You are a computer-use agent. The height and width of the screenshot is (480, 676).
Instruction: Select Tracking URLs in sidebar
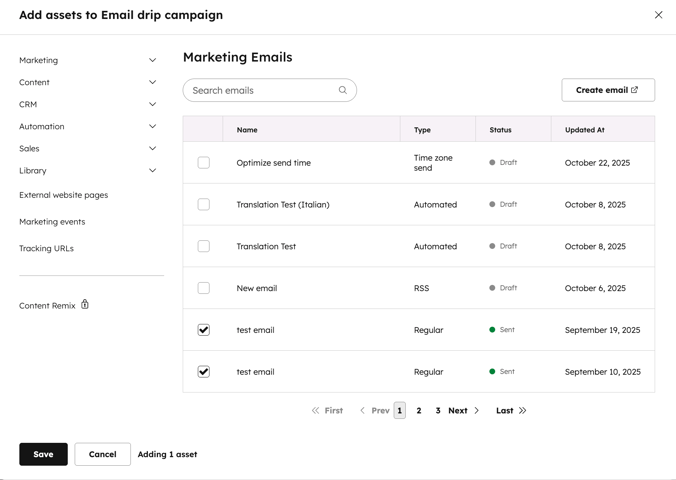pos(46,248)
